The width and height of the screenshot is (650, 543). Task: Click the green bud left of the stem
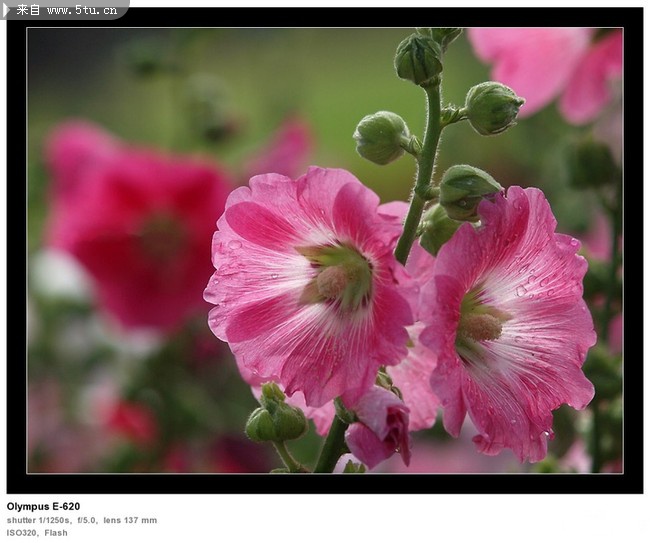pos(382,137)
